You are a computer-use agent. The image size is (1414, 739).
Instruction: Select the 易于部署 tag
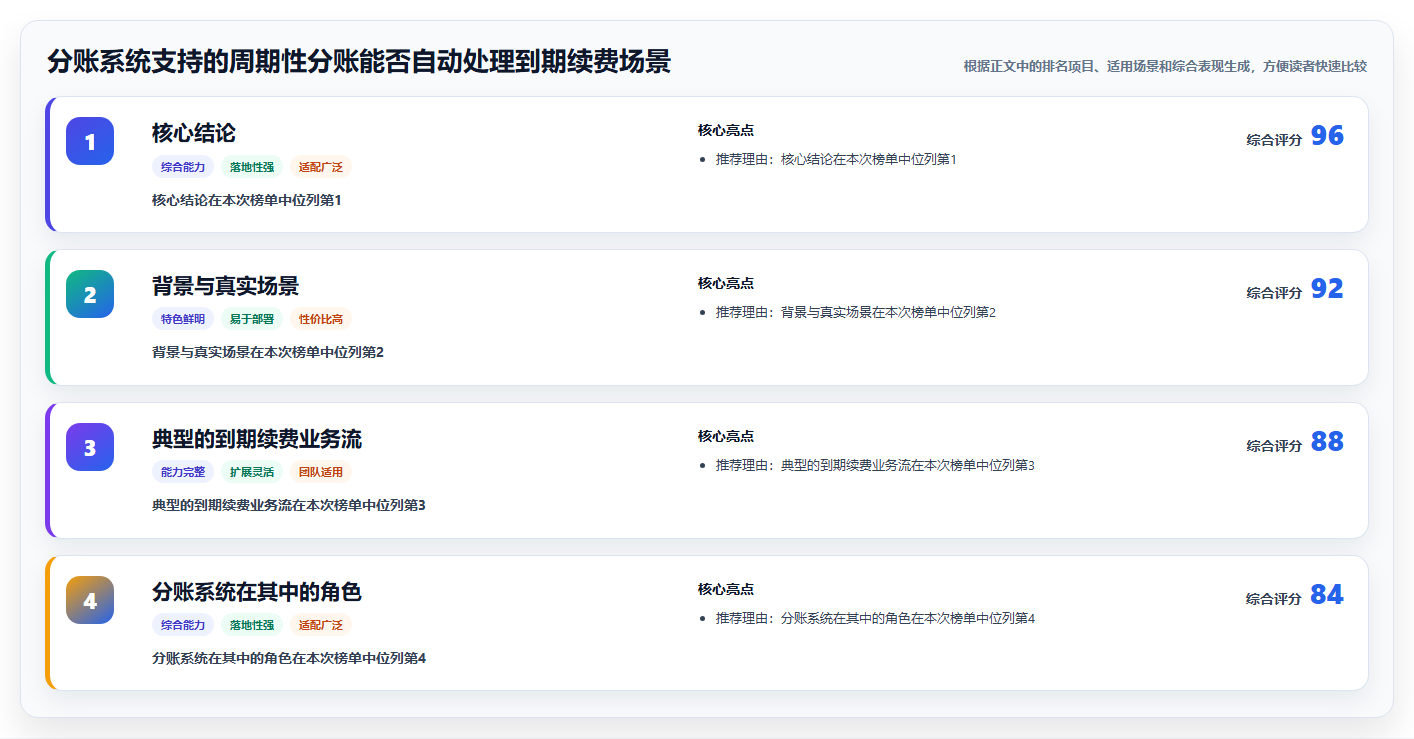tap(252, 320)
